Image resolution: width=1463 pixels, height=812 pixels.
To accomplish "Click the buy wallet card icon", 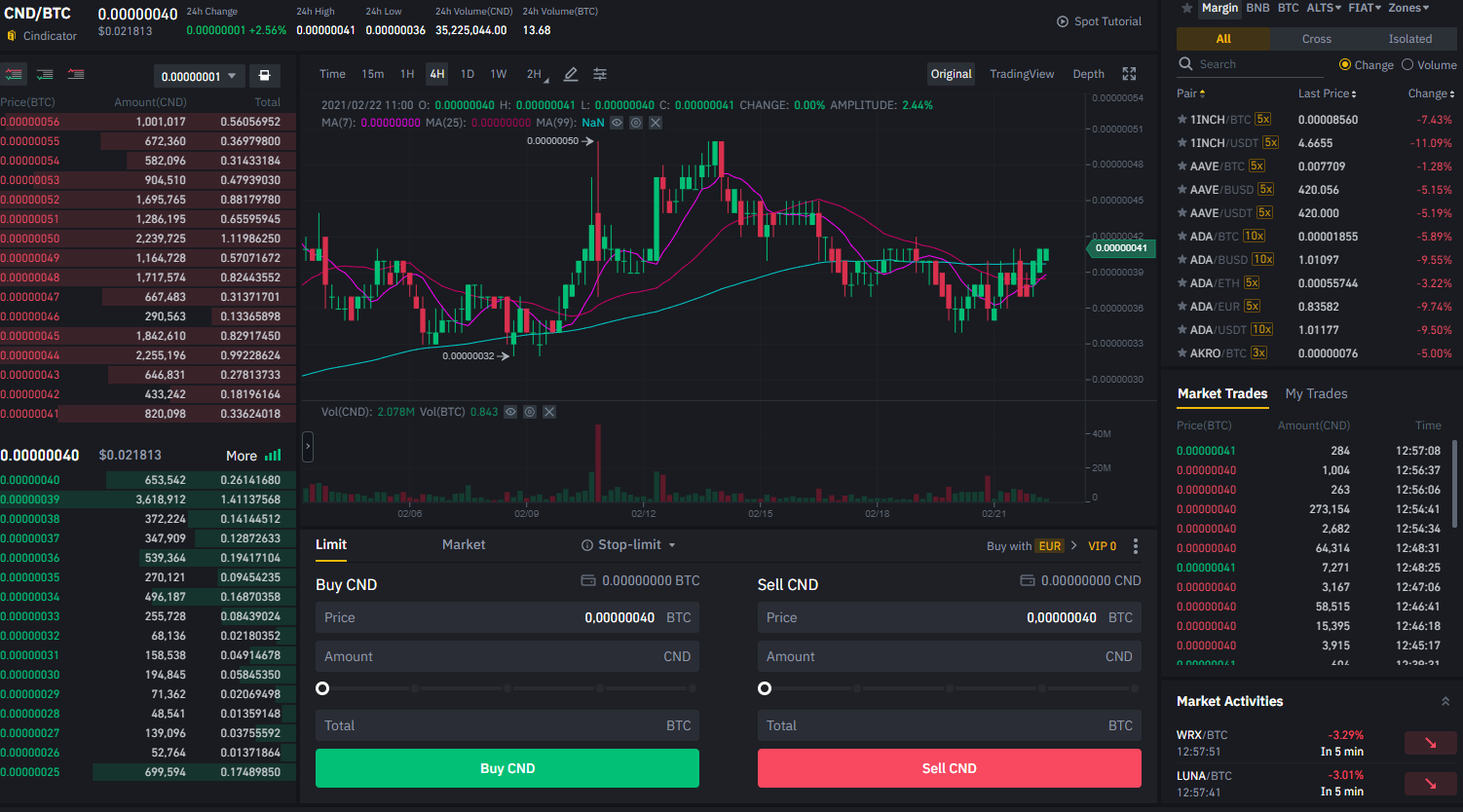I will pyautogui.click(x=588, y=580).
